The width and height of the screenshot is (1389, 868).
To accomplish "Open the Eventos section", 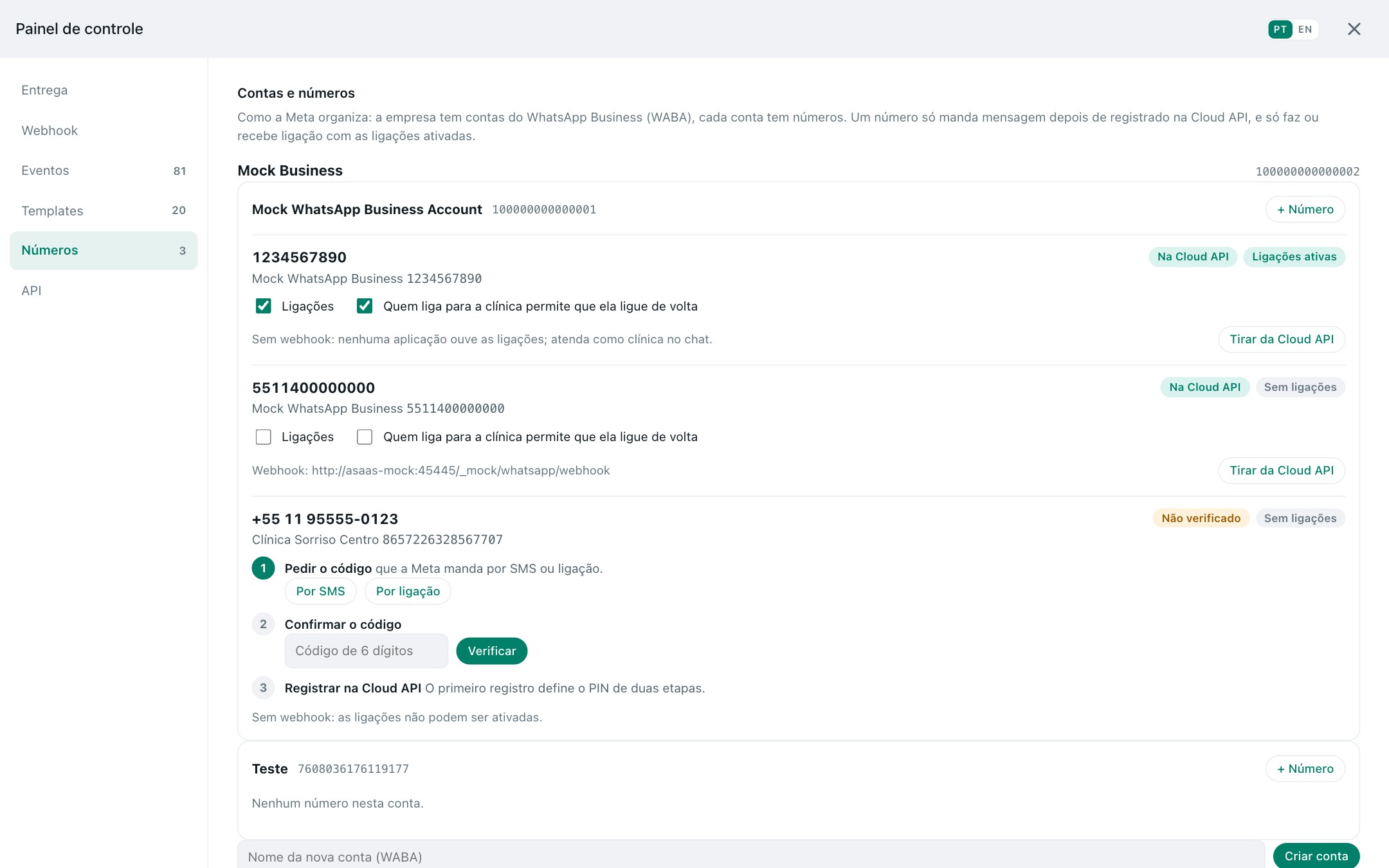I will (x=104, y=170).
